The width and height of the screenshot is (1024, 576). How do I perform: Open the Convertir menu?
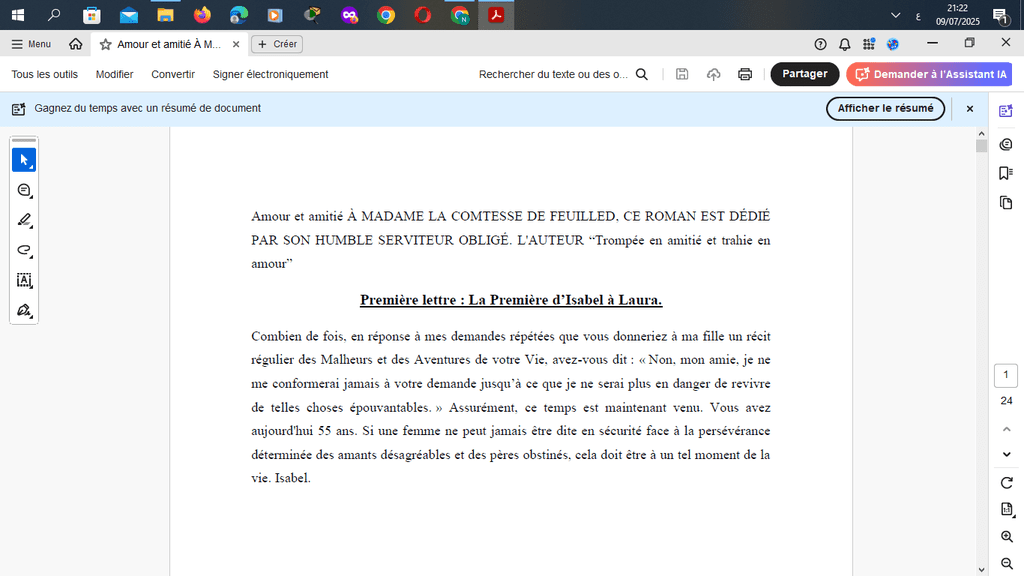click(x=173, y=74)
